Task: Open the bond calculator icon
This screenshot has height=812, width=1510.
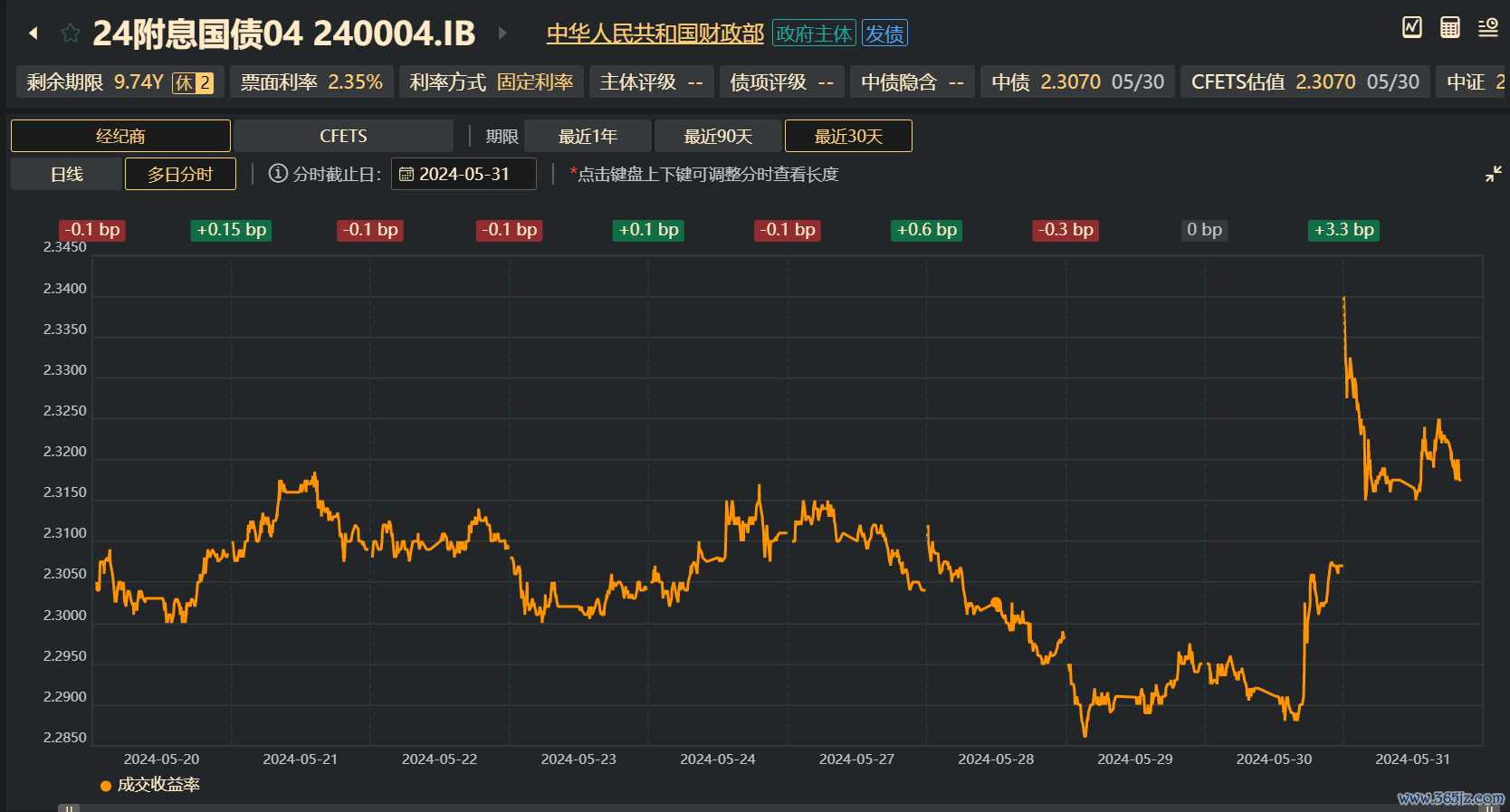Action: tap(1450, 27)
